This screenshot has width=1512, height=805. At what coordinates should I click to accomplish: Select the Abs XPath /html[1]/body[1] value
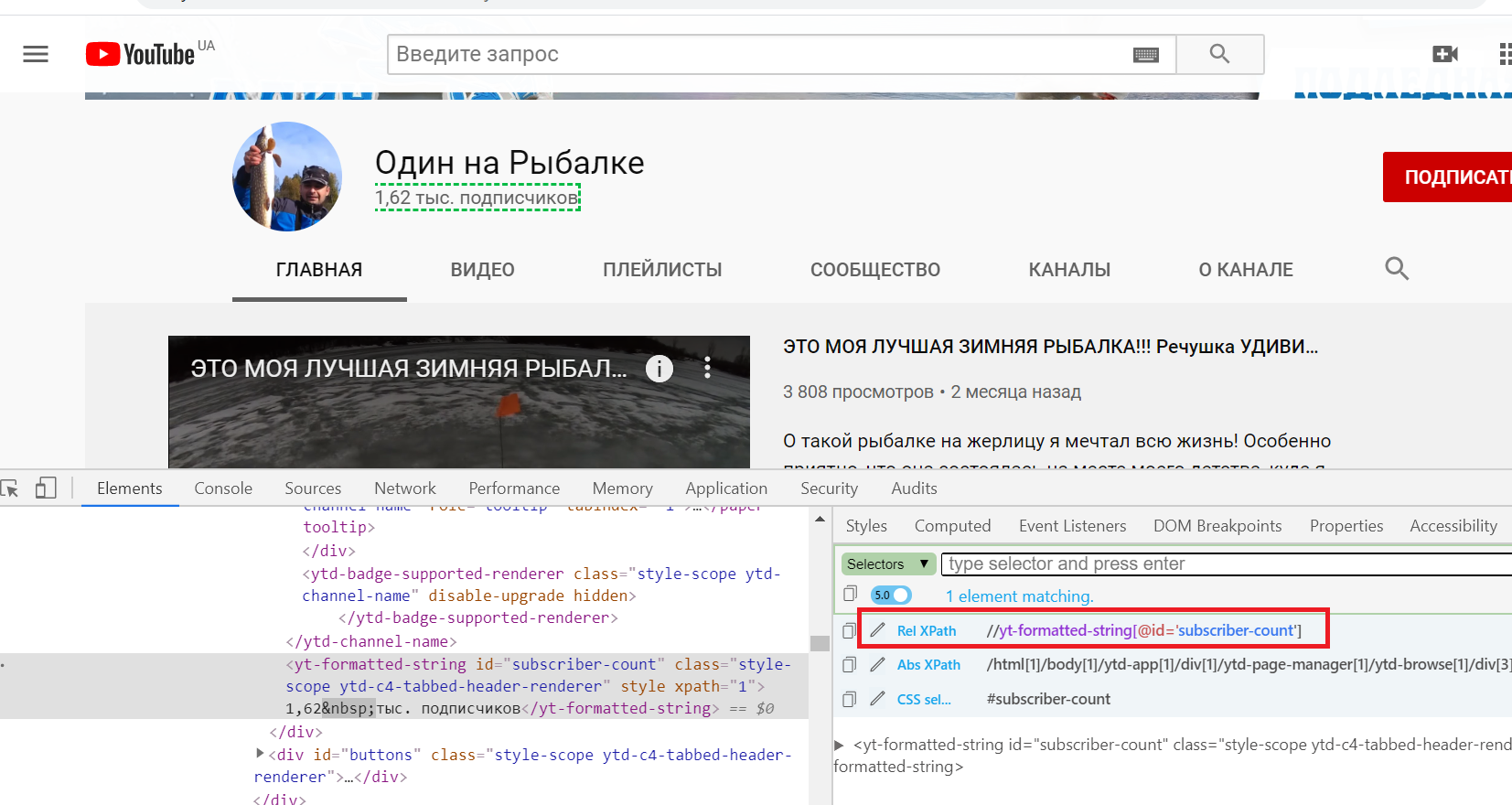click(x=1249, y=664)
